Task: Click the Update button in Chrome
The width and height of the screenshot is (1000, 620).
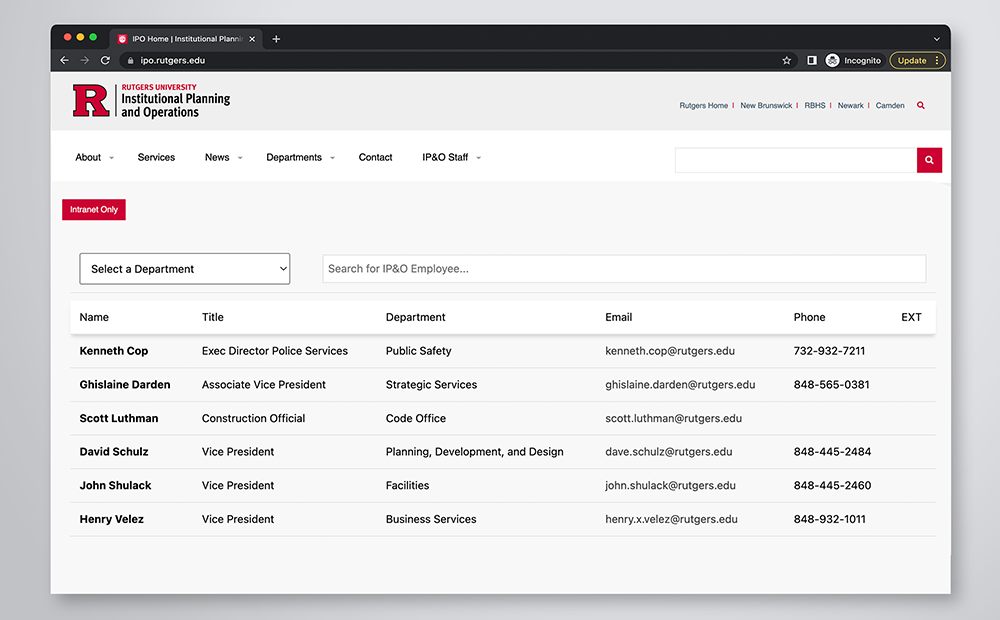Action: [912, 61]
